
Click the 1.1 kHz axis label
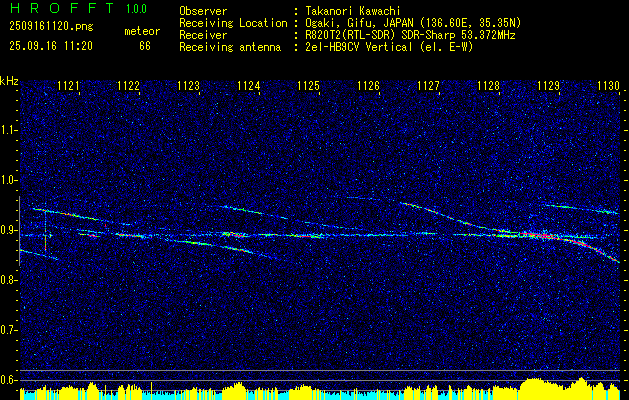8,130
